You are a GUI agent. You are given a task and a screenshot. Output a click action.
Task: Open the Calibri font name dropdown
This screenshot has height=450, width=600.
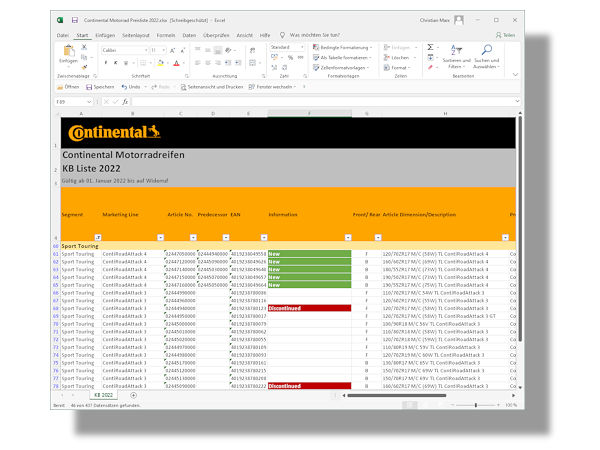pyautogui.click(x=146, y=50)
